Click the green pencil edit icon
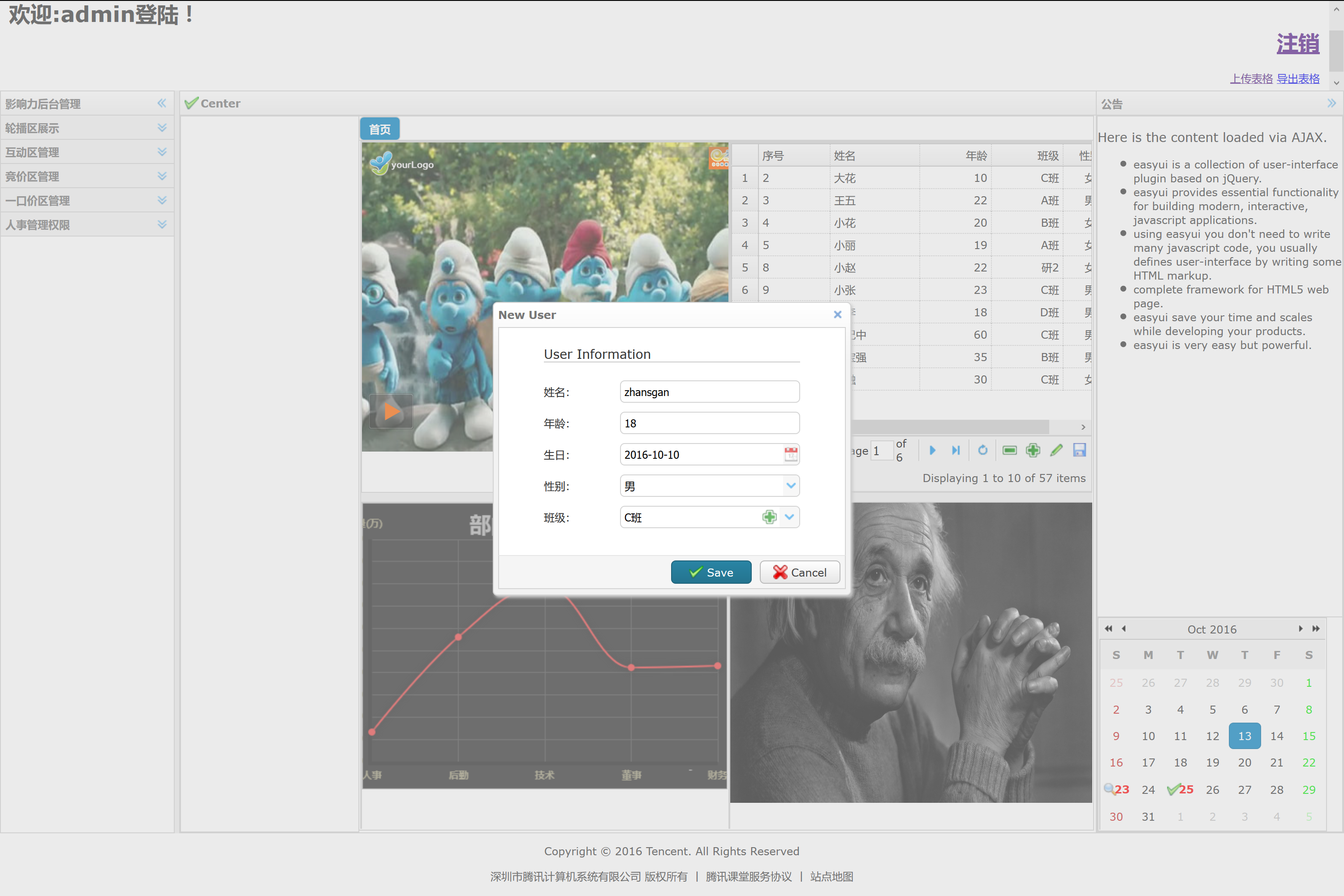This screenshot has width=1344, height=896. pyautogui.click(x=1056, y=450)
